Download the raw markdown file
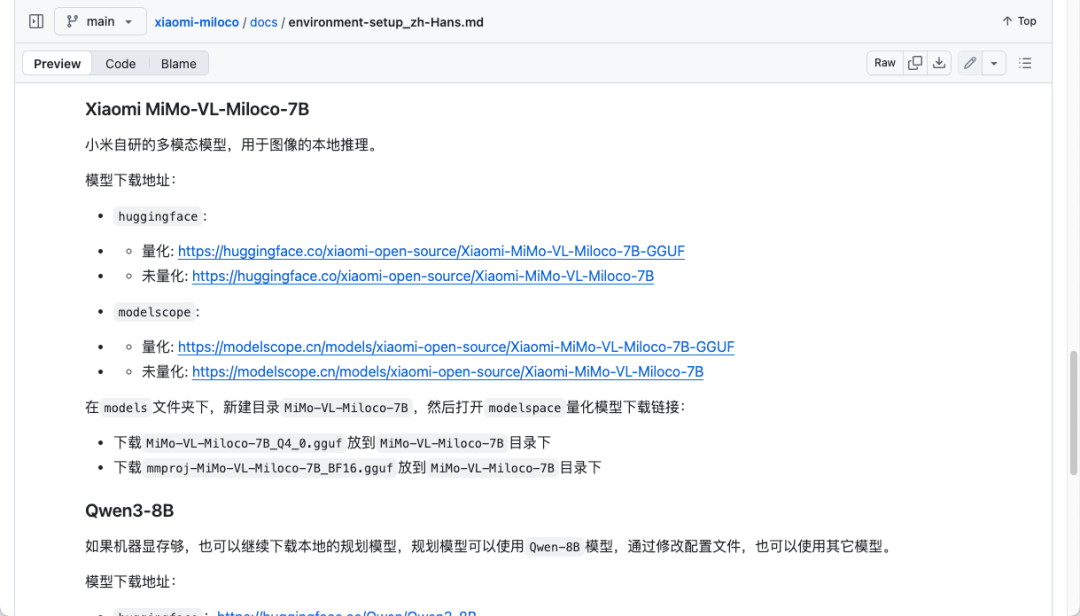The width and height of the screenshot is (1080, 616). pos(938,62)
